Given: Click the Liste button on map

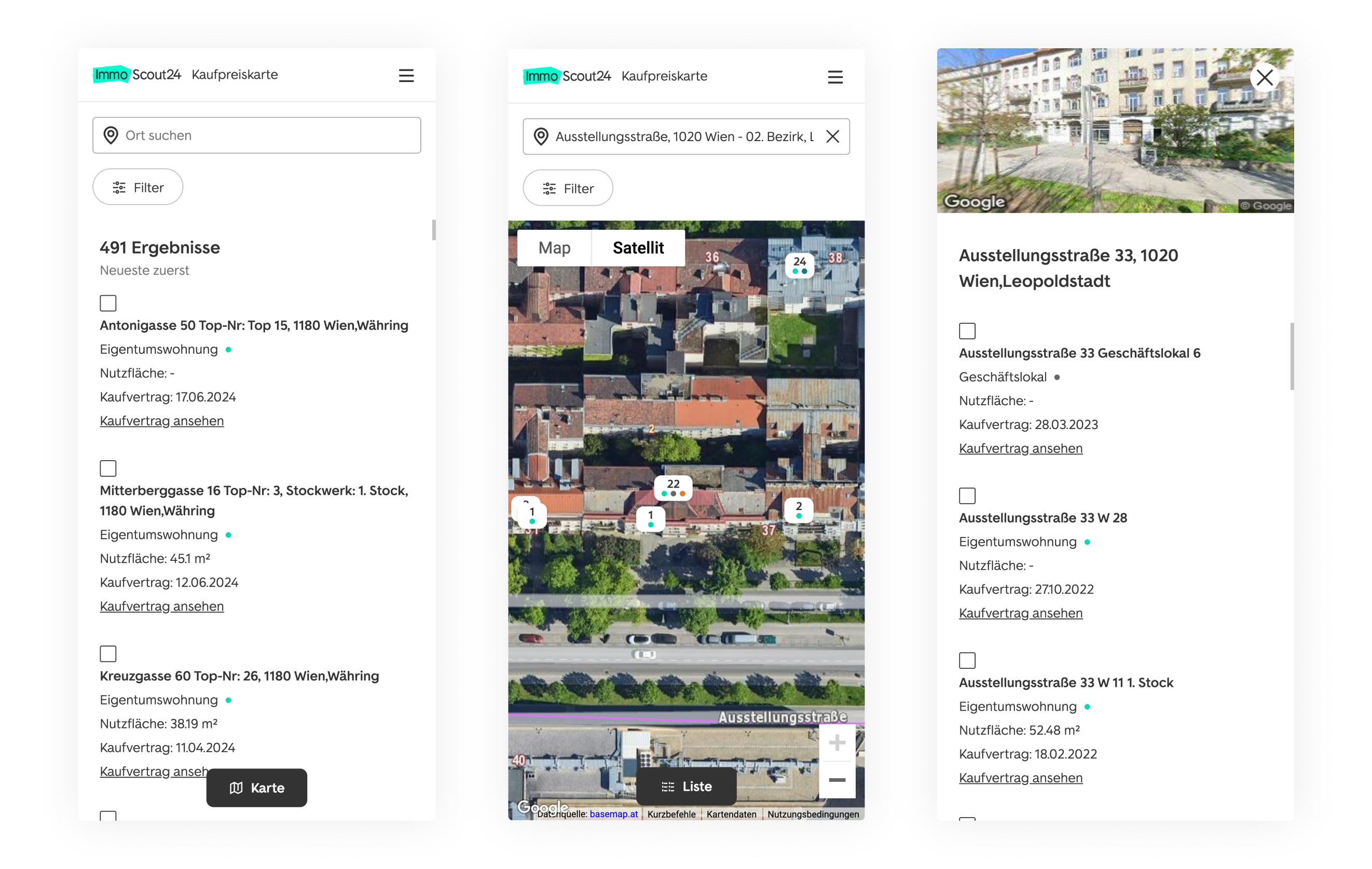Looking at the screenshot, I should tap(687, 787).
